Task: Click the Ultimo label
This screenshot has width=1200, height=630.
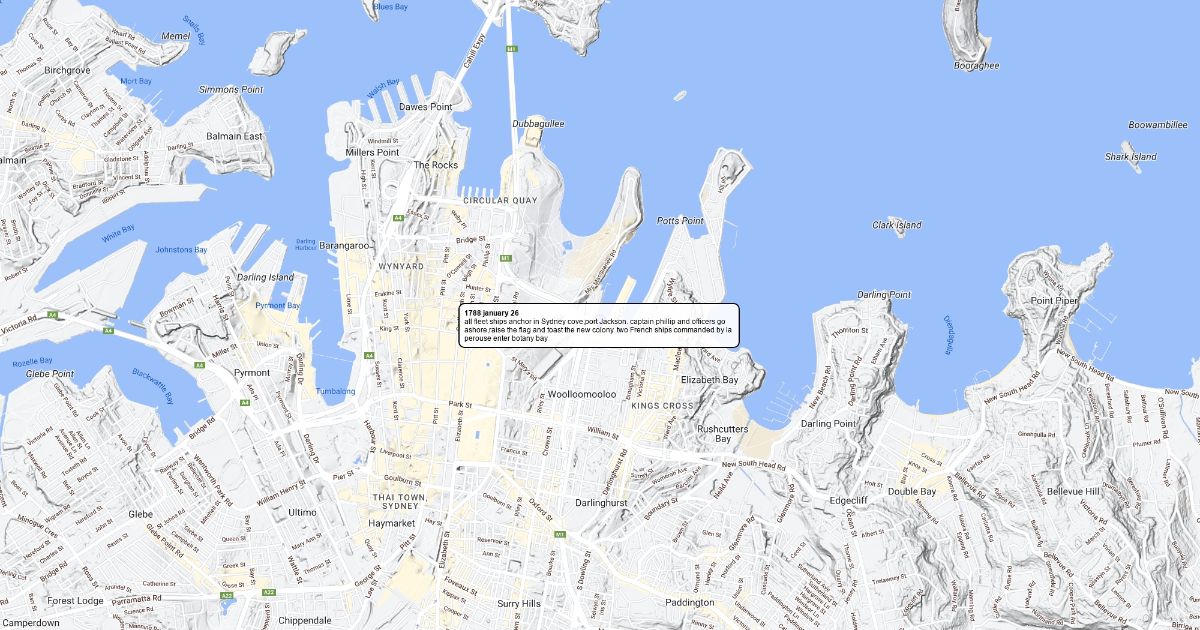Action: [x=301, y=512]
